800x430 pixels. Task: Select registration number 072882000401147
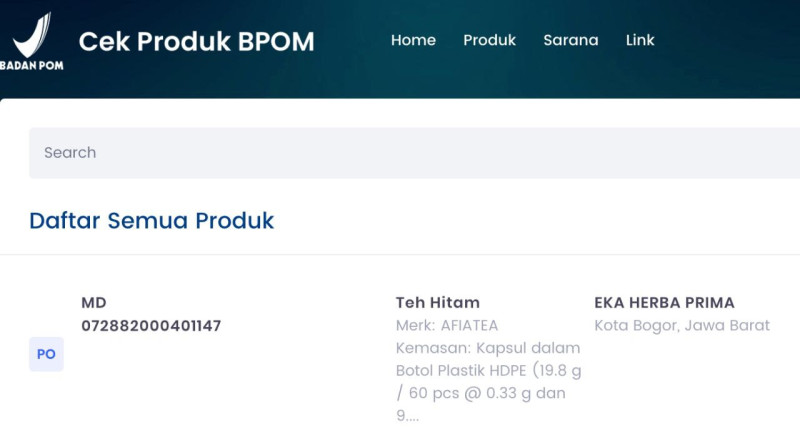(x=151, y=325)
